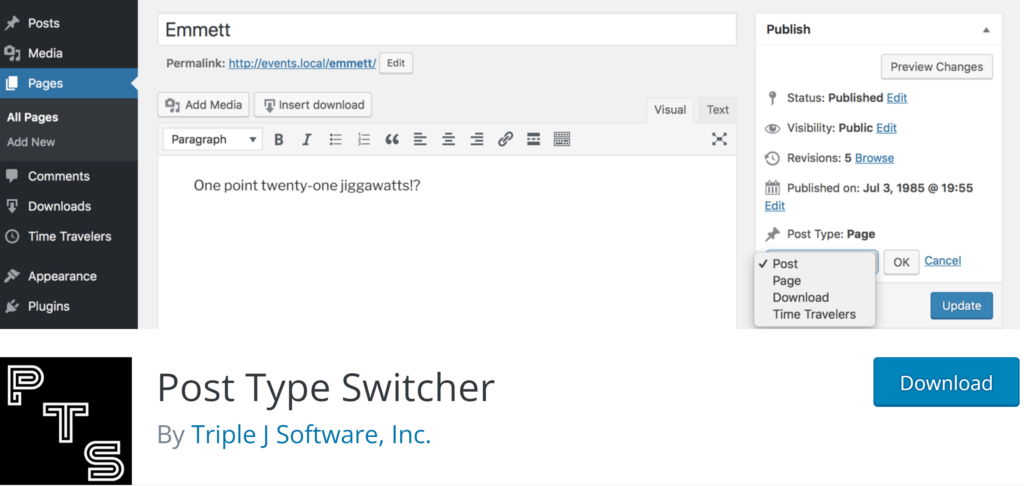The height and width of the screenshot is (486, 1024).
Task: Open Triple J Software, Inc. author link
Action: [311, 435]
